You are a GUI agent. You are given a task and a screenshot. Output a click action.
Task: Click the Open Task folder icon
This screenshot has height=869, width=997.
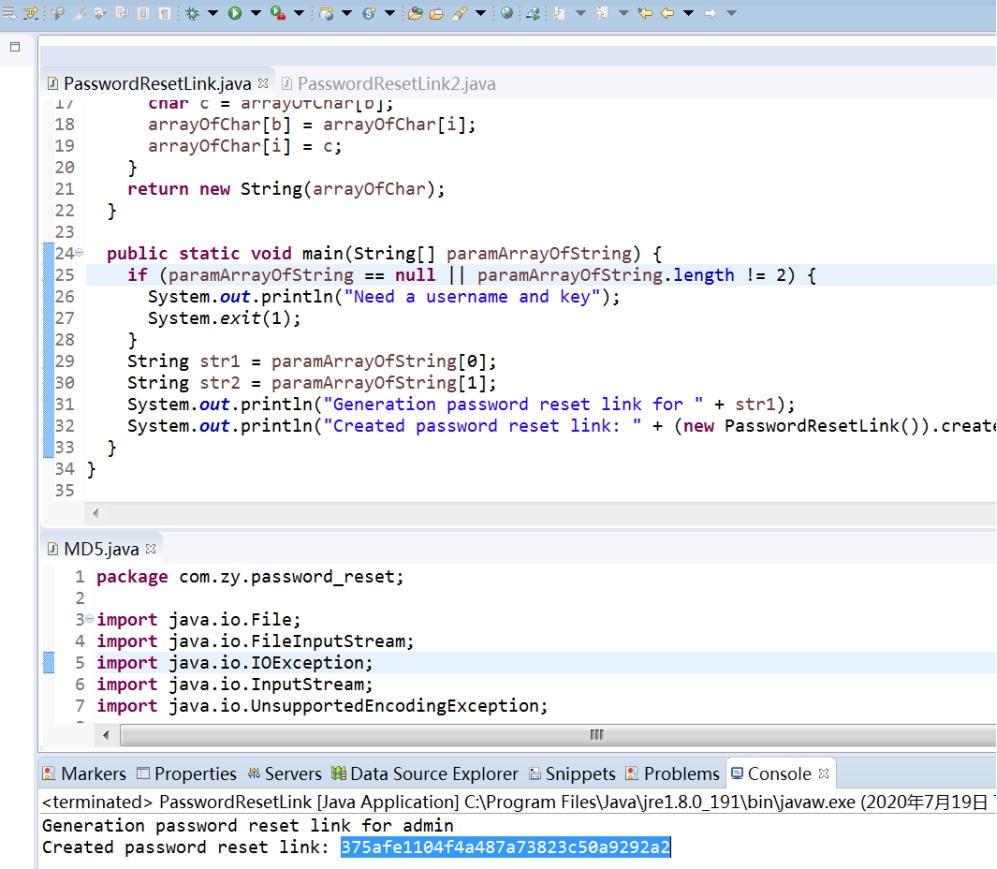(437, 13)
